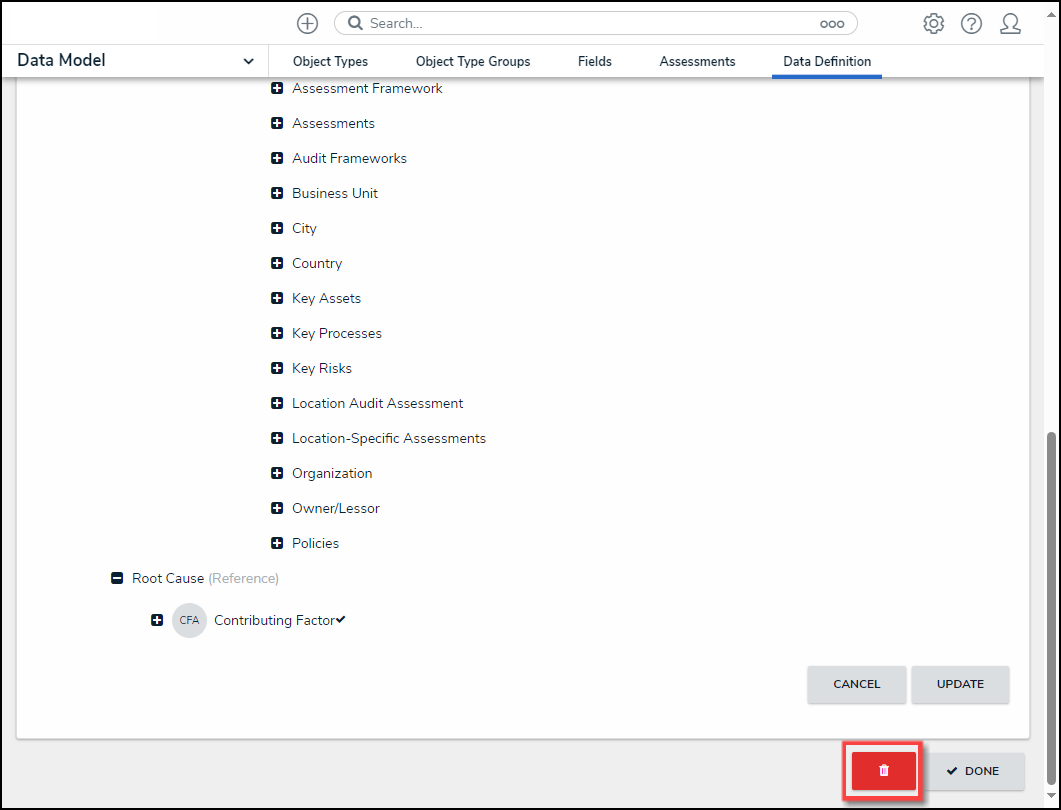Open the help question mark icon
This screenshot has height=810, width=1061.
(x=971, y=24)
